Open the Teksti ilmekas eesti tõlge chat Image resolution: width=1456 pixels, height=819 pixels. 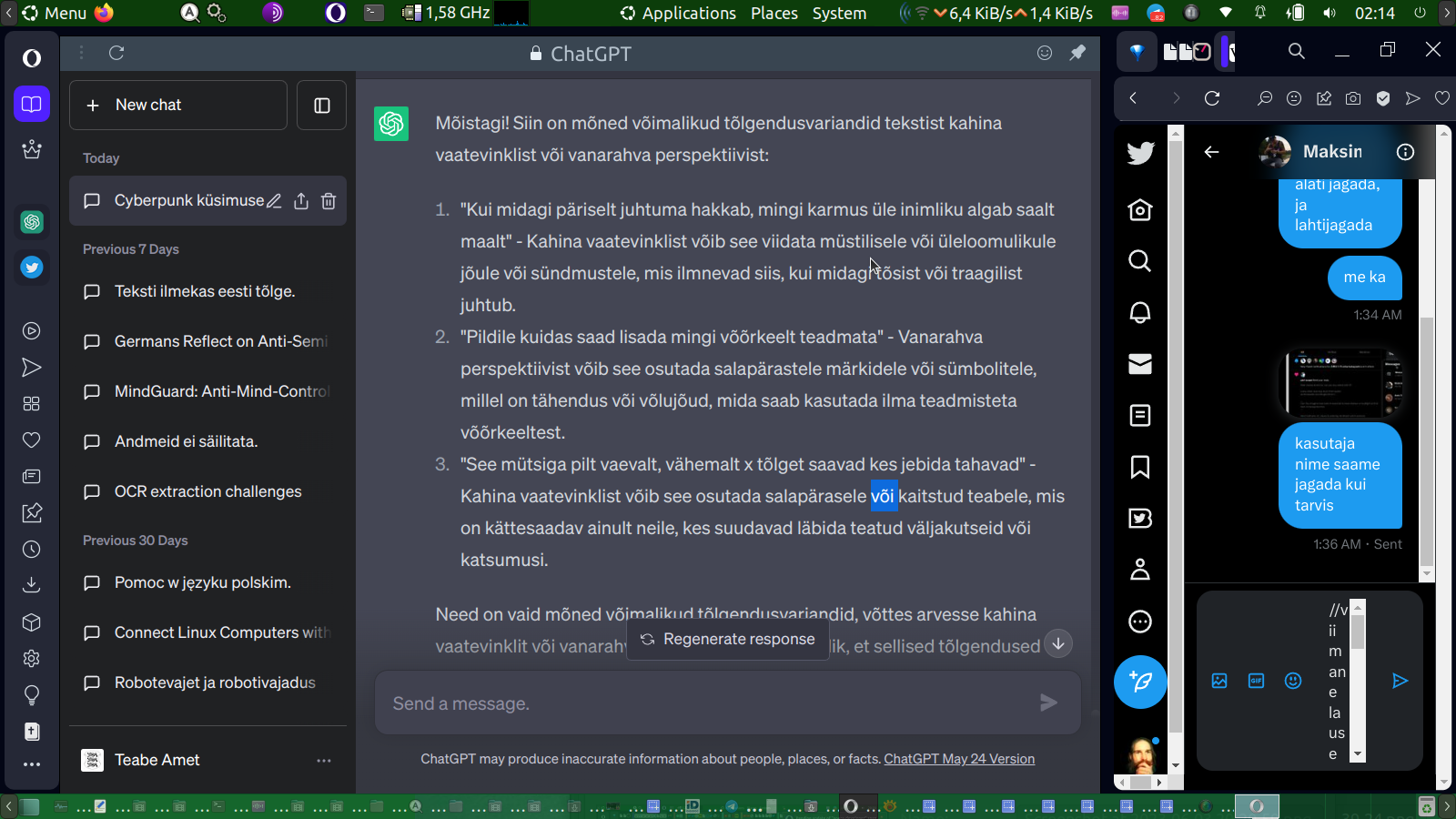[207, 292]
